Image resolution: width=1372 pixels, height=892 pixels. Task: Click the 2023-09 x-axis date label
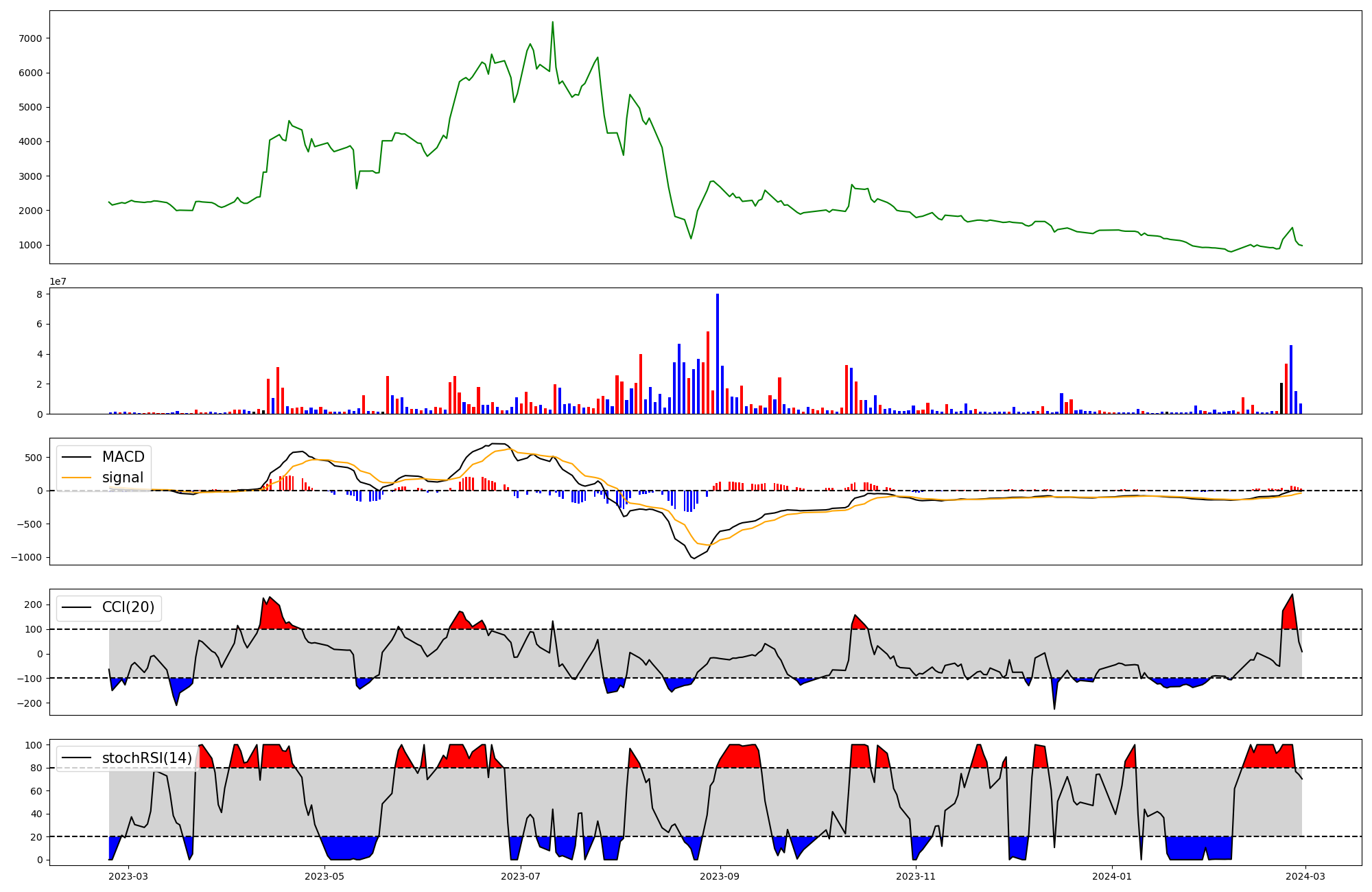[x=720, y=876]
